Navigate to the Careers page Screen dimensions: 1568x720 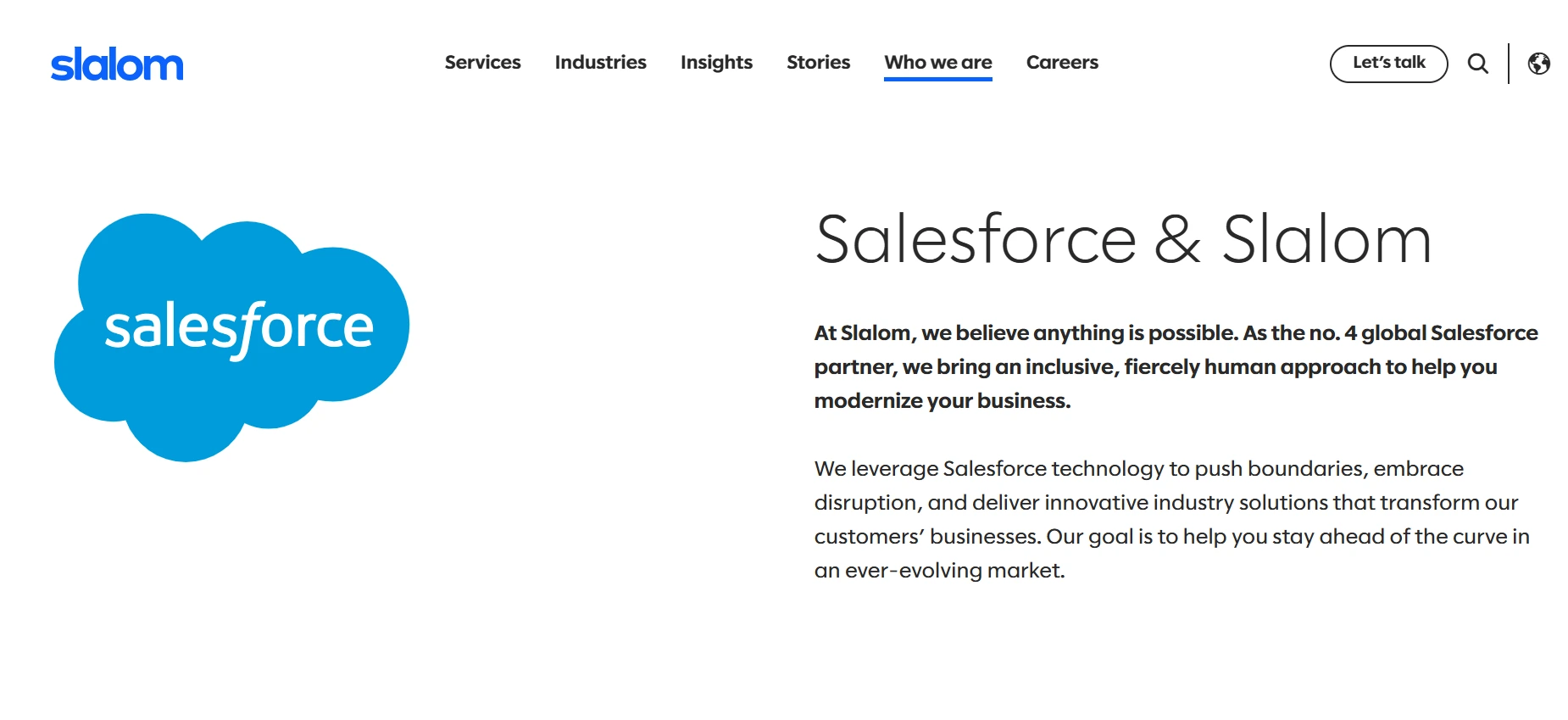coord(1062,63)
